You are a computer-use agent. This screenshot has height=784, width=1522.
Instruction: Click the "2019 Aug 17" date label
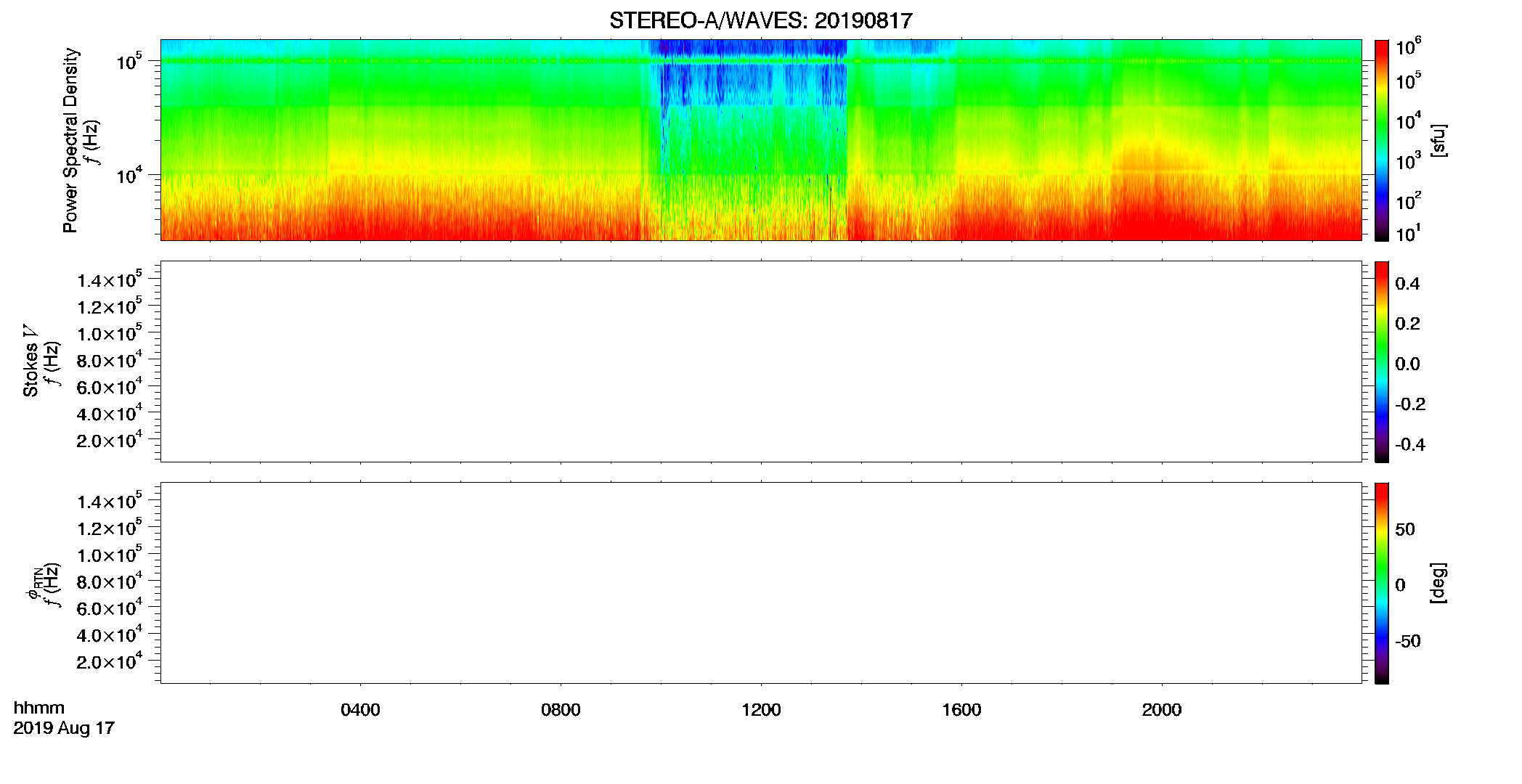point(64,728)
